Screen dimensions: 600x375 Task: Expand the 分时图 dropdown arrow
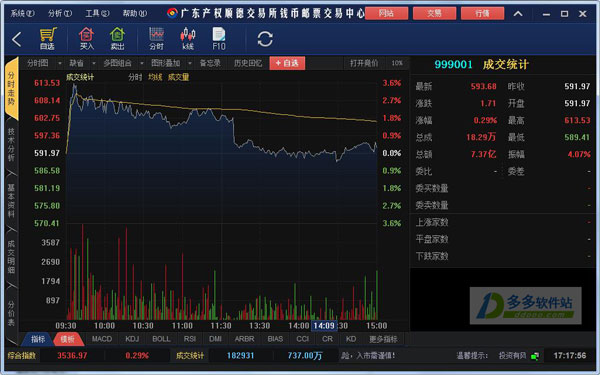[60, 64]
